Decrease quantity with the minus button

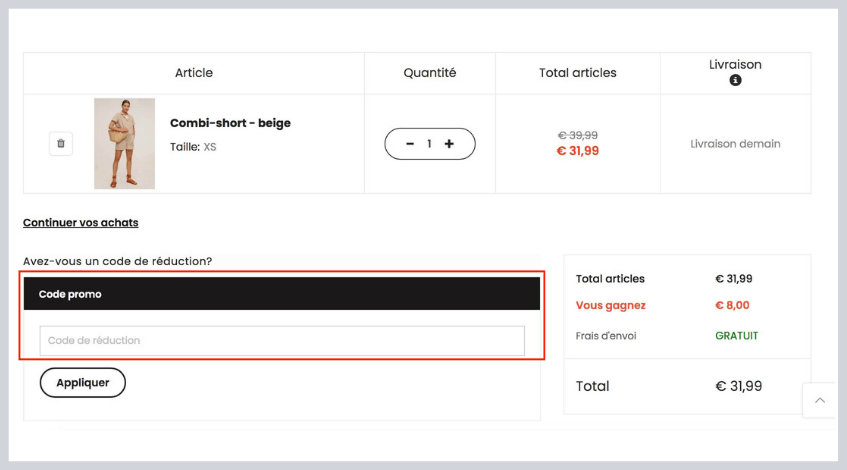tap(410, 144)
